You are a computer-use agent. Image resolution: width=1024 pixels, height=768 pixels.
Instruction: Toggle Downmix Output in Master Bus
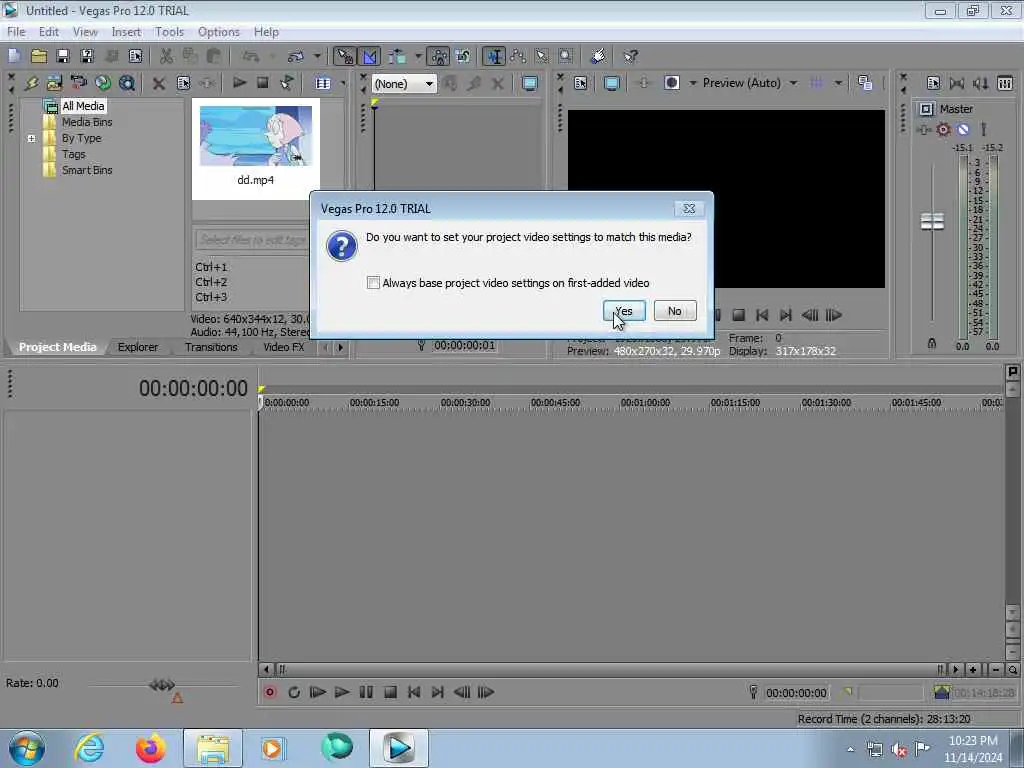(x=957, y=83)
